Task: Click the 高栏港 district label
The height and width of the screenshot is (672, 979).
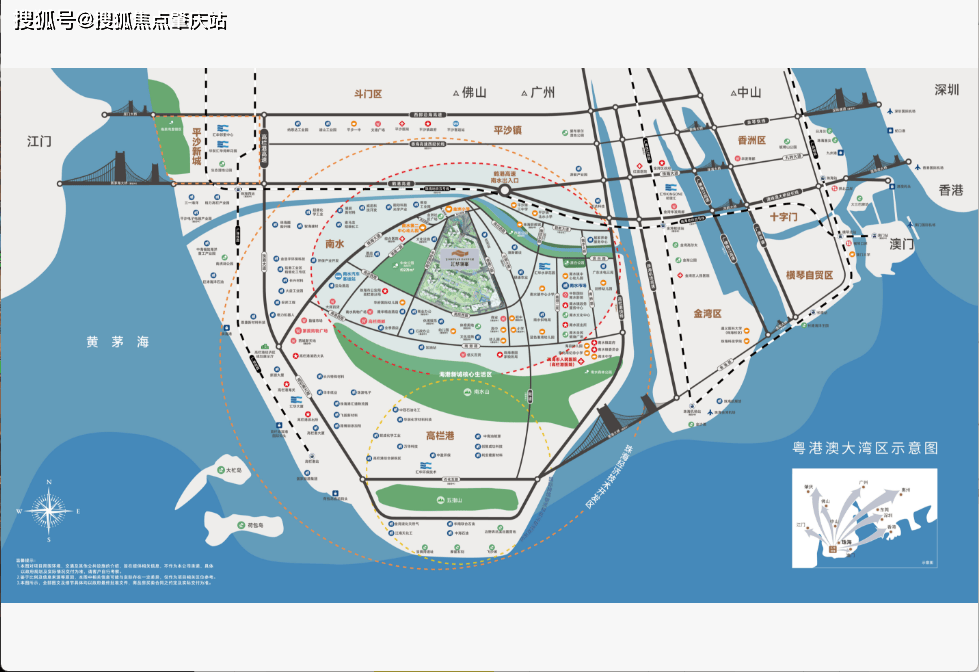Action: pyautogui.click(x=441, y=437)
